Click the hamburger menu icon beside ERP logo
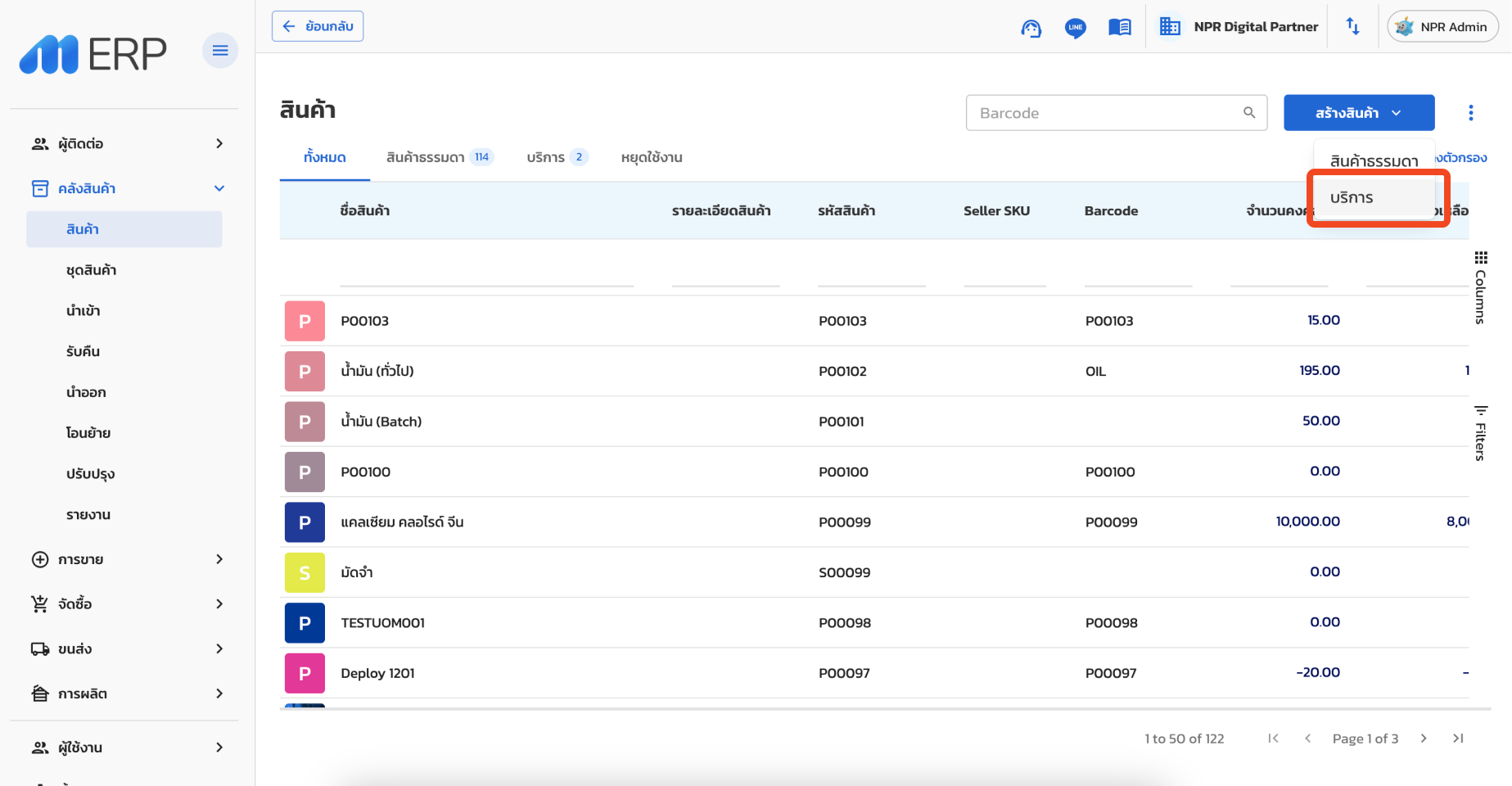Image resolution: width=1512 pixels, height=786 pixels. (x=219, y=51)
